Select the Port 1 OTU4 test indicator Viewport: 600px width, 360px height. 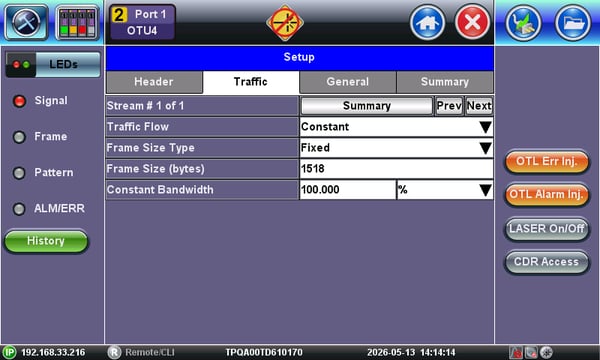click(x=142, y=22)
